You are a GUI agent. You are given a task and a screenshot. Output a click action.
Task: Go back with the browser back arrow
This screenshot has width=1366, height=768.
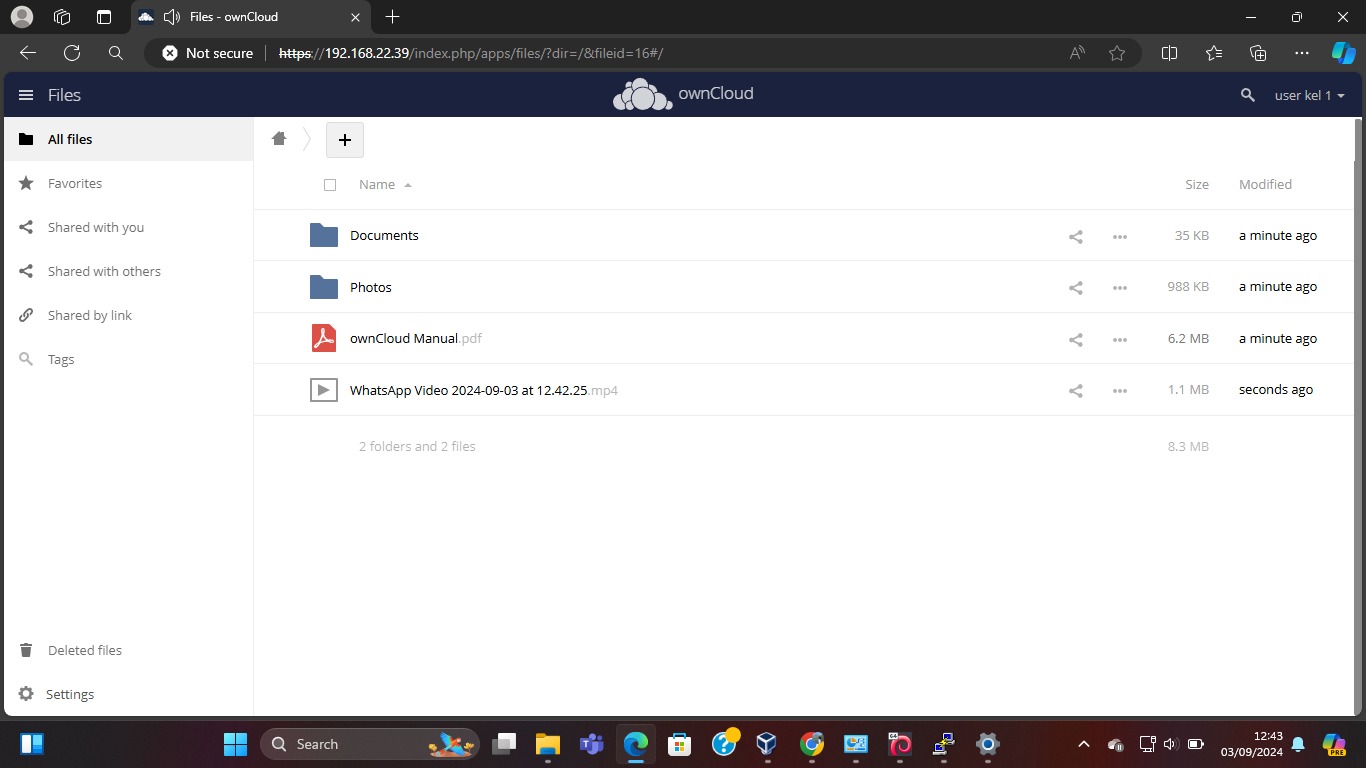28,53
